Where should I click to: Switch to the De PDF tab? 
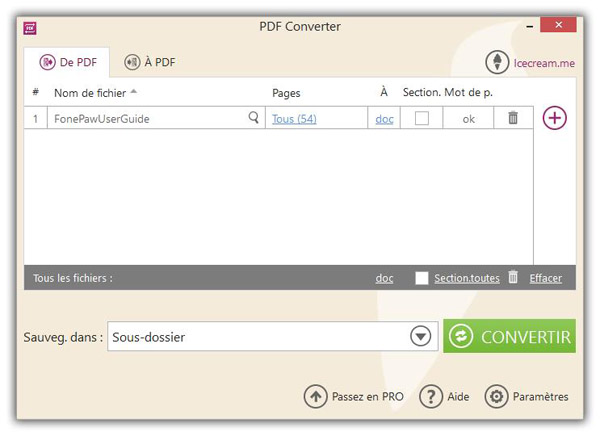[x=68, y=62]
